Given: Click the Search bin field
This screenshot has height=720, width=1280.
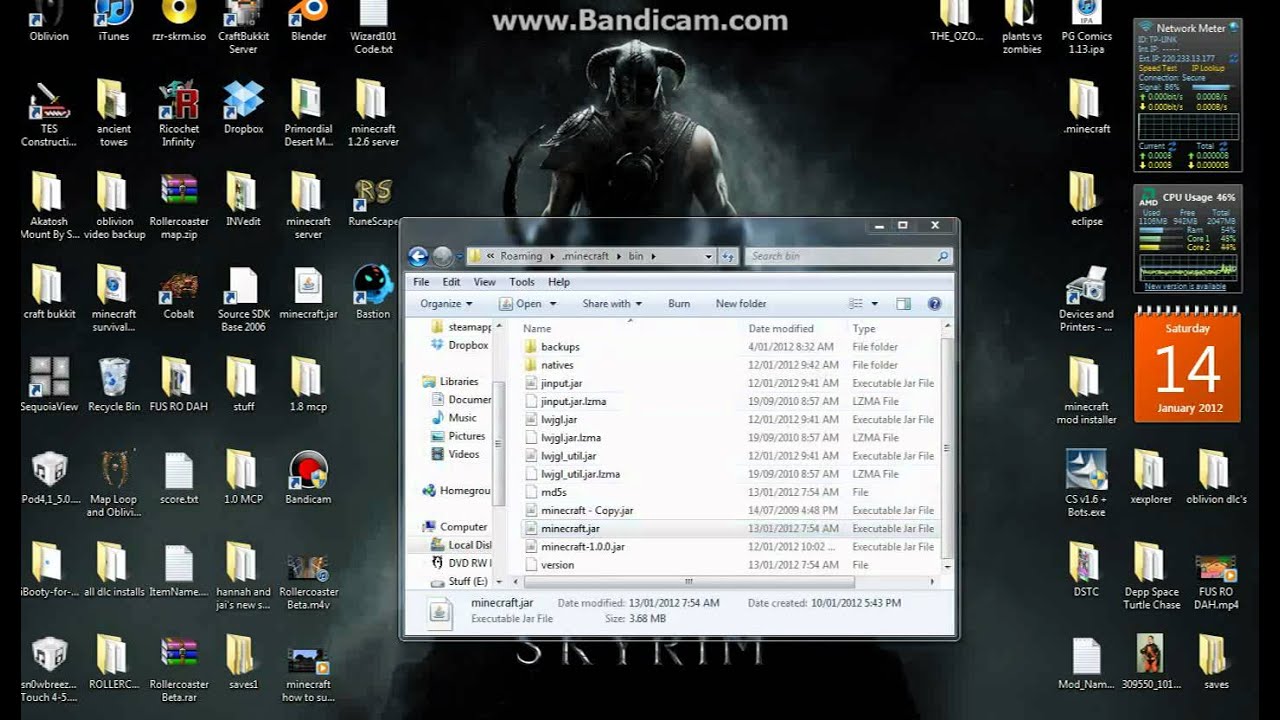Looking at the screenshot, I should (x=846, y=256).
